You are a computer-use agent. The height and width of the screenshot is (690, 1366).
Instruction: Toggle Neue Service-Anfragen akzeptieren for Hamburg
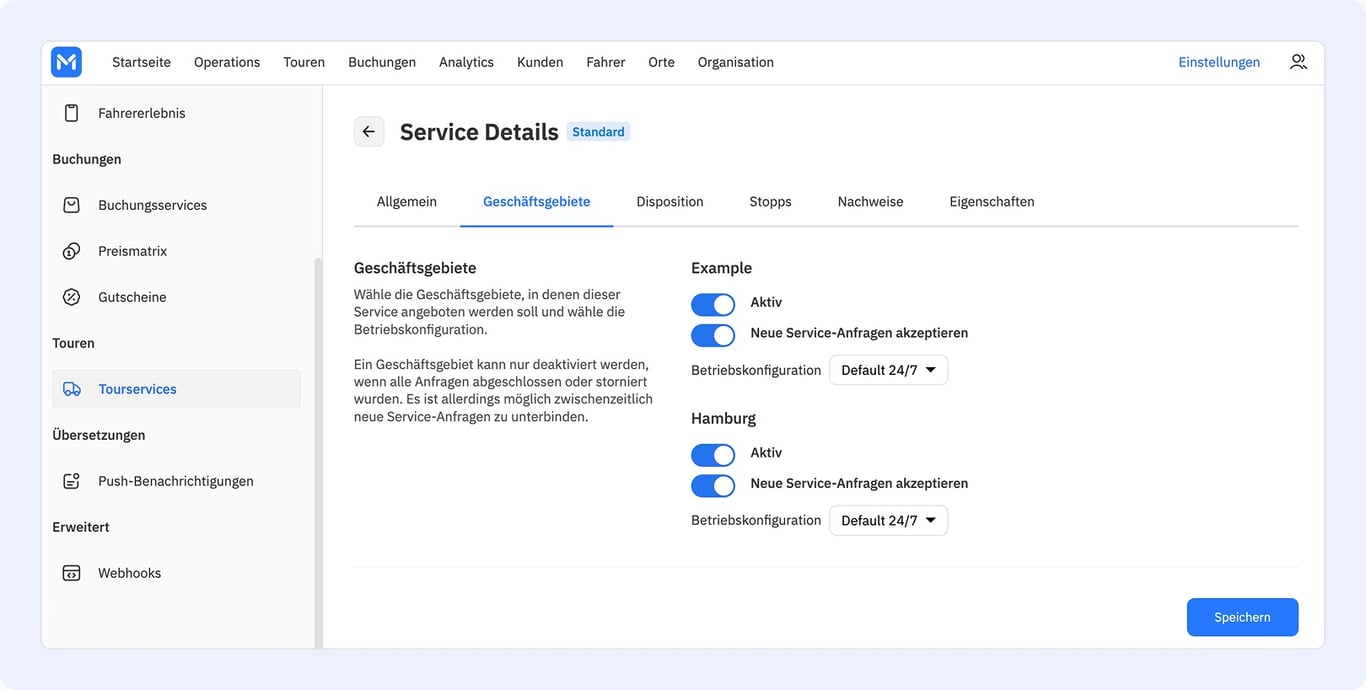tap(713, 485)
